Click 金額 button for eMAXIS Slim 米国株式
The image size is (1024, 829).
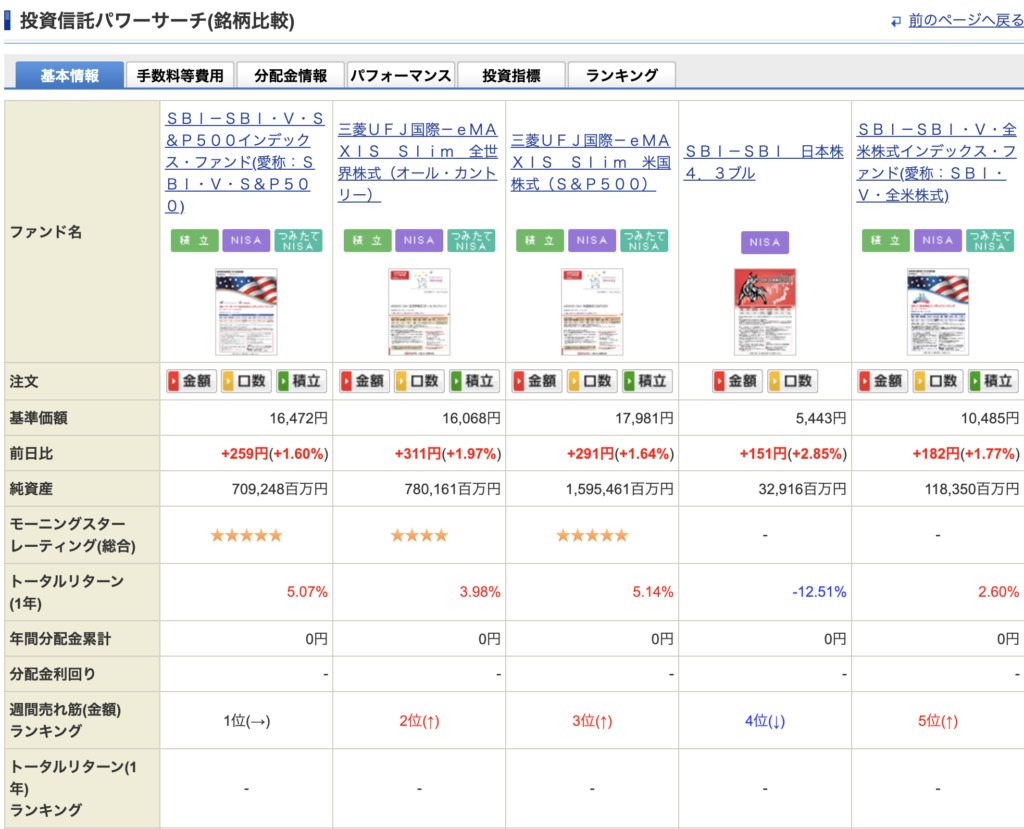tap(537, 381)
